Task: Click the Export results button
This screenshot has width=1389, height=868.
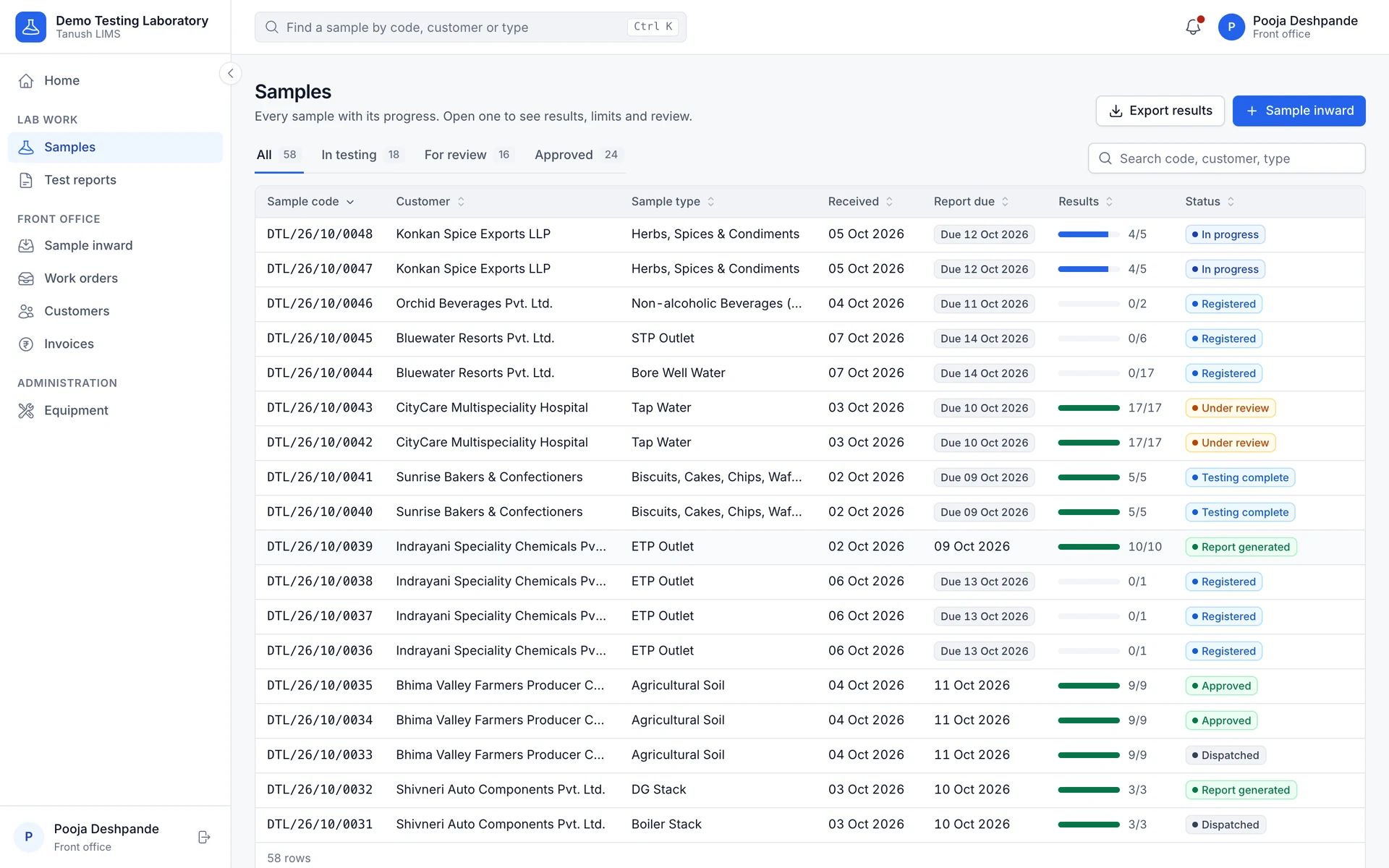Action: [1160, 111]
